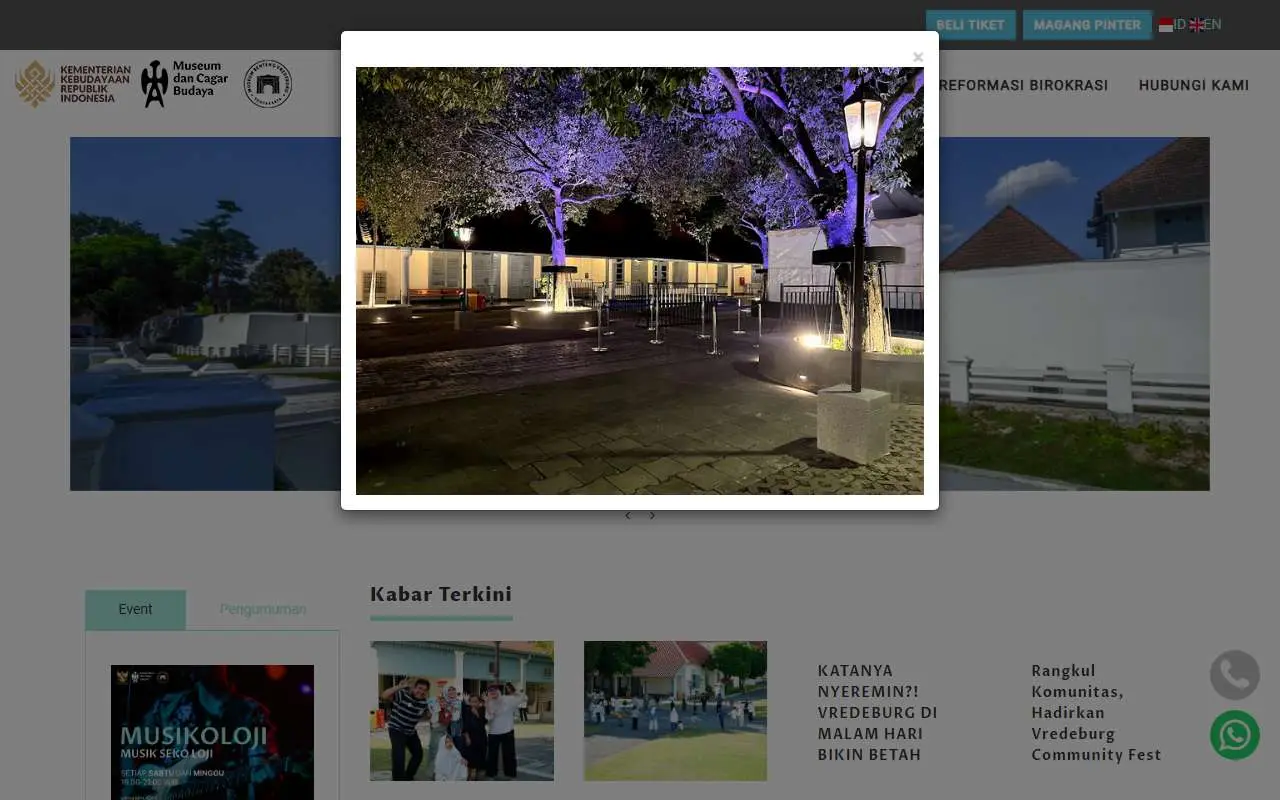This screenshot has height=800, width=1280.
Task: Open the courtyard exercise news thumbnail
Action: pos(675,711)
